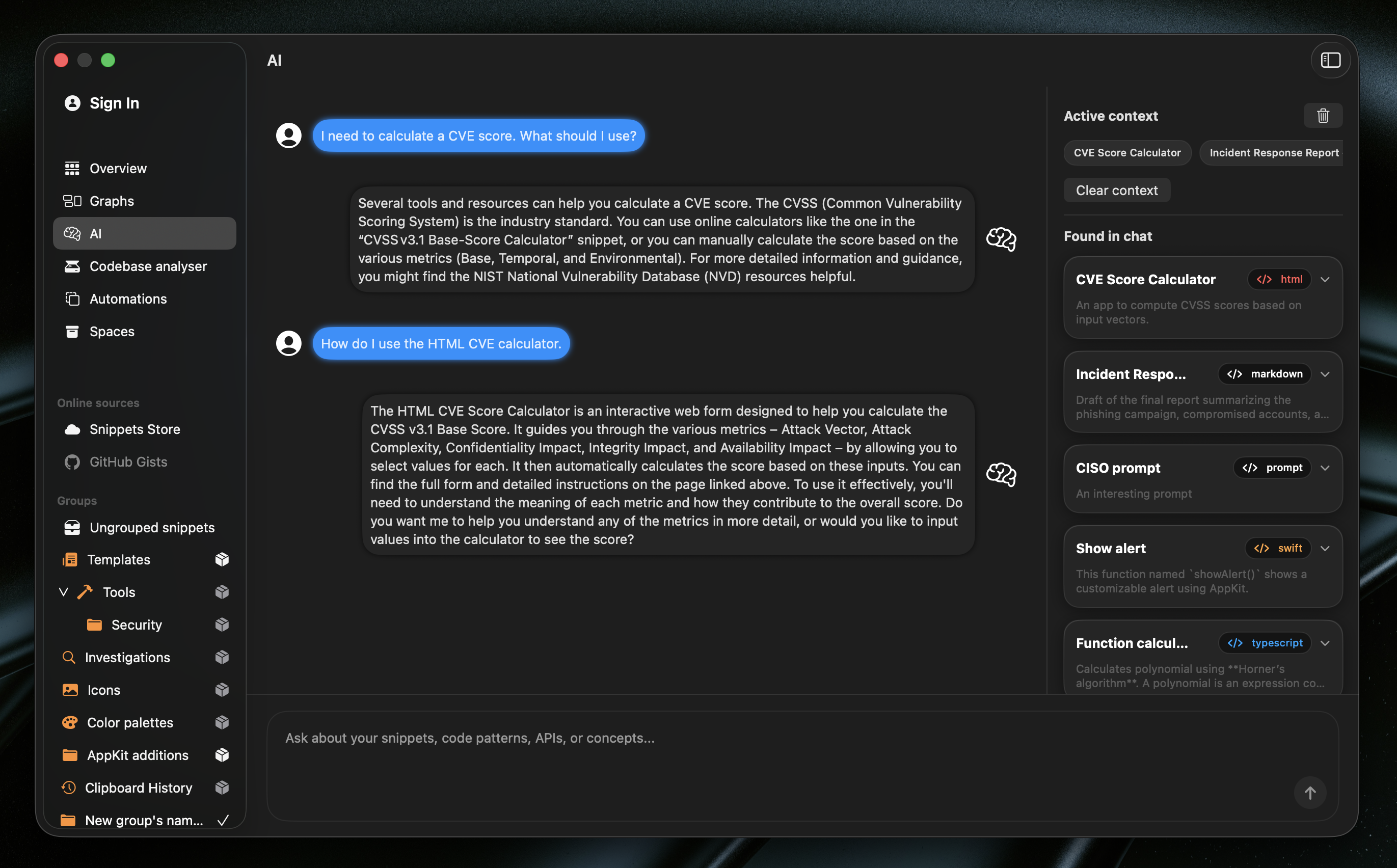The image size is (1397, 868).
Task: Open the Automations section
Action: tap(128, 299)
